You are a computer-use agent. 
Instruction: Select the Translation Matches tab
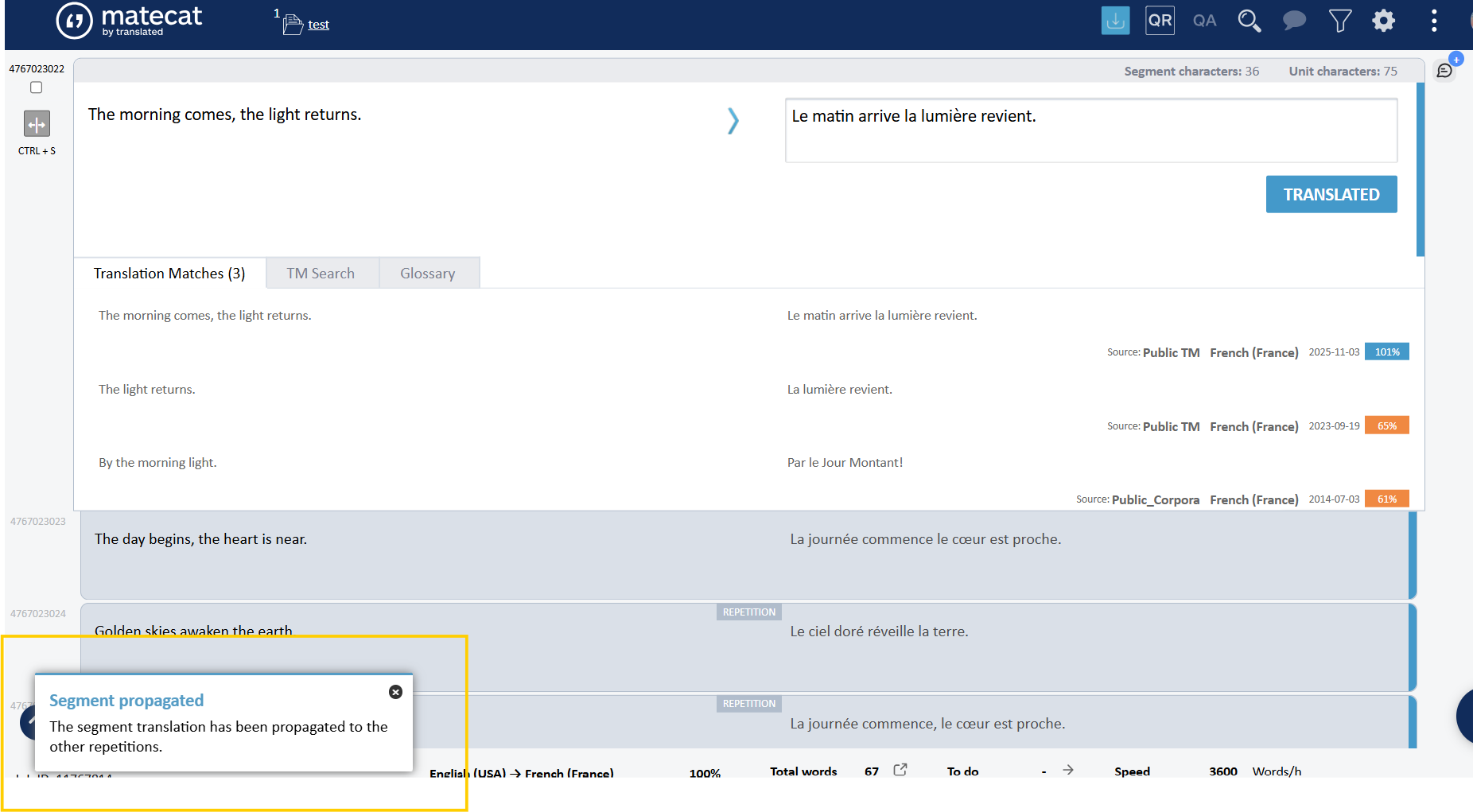point(169,274)
